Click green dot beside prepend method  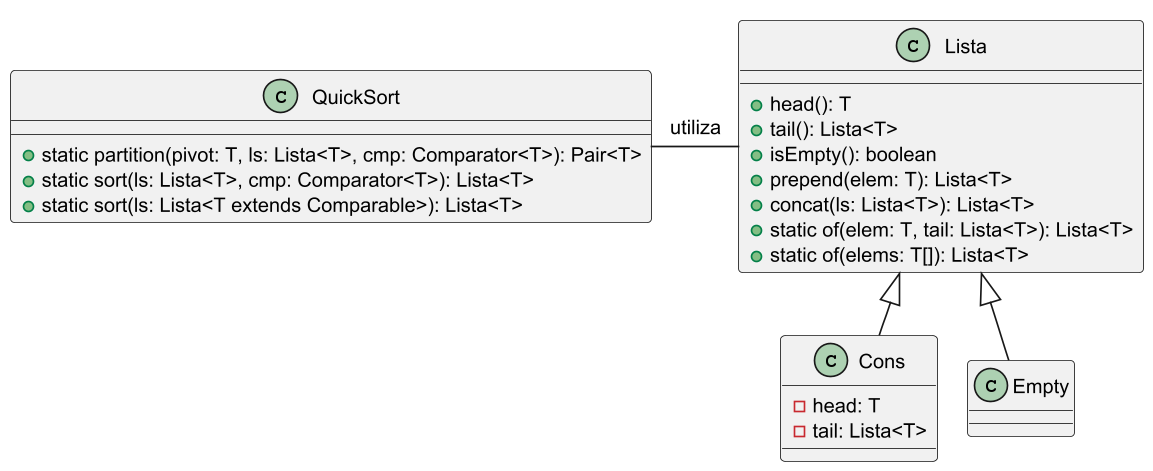[757, 179]
